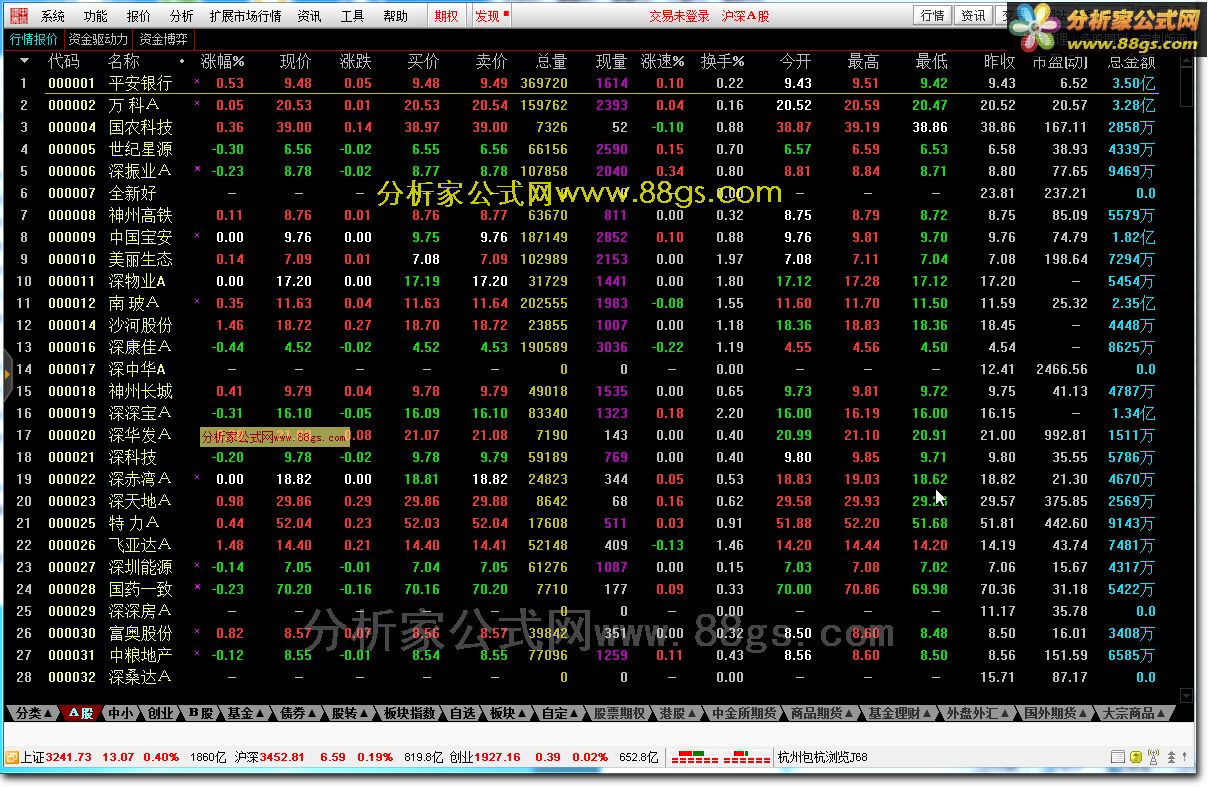Sort by the 涨幅% column header

(x=222, y=61)
